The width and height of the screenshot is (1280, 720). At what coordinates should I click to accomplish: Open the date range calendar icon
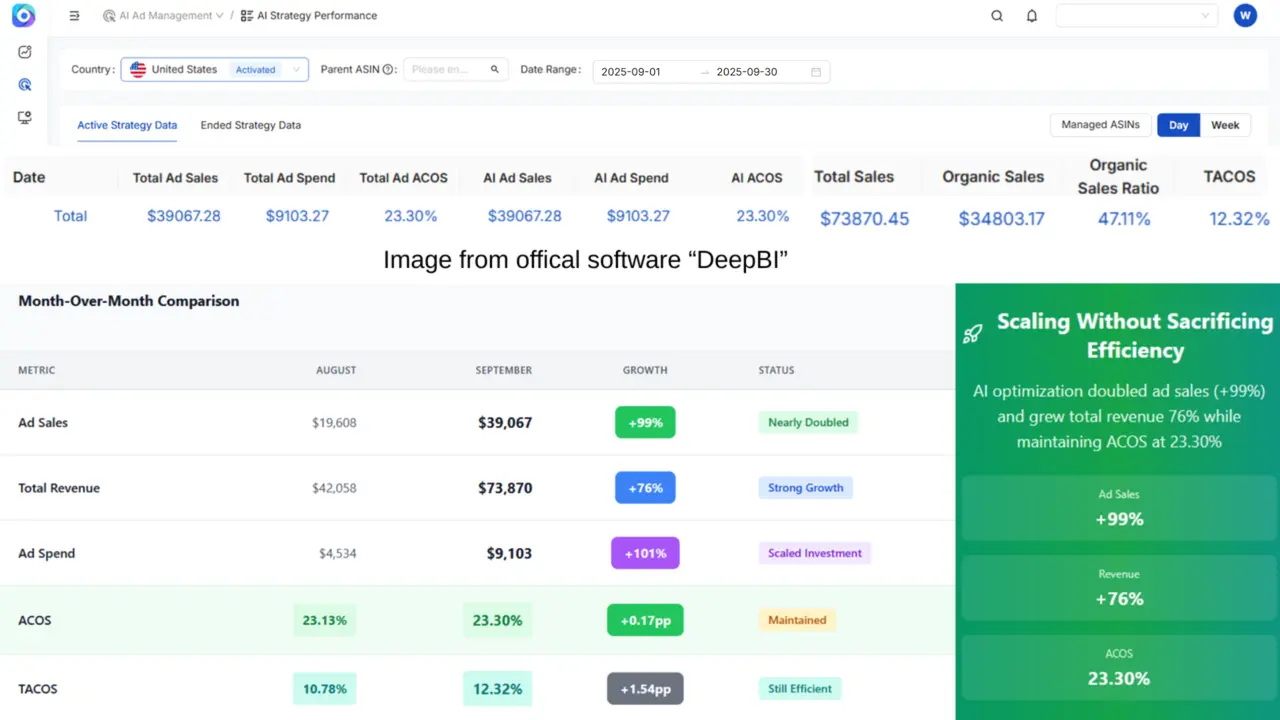tap(816, 72)
